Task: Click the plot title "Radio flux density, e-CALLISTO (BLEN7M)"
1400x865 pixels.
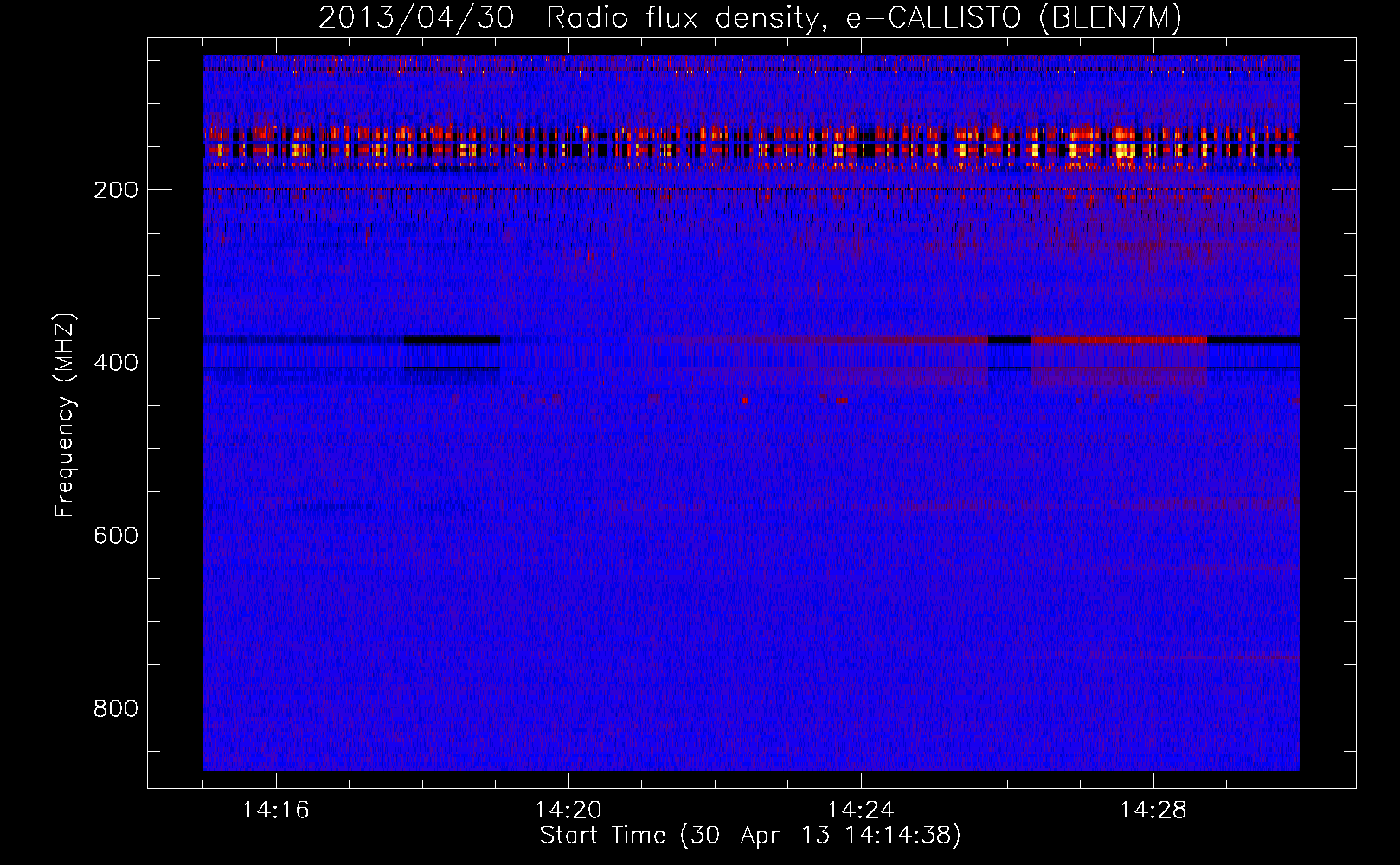Action: click(864, 18)
